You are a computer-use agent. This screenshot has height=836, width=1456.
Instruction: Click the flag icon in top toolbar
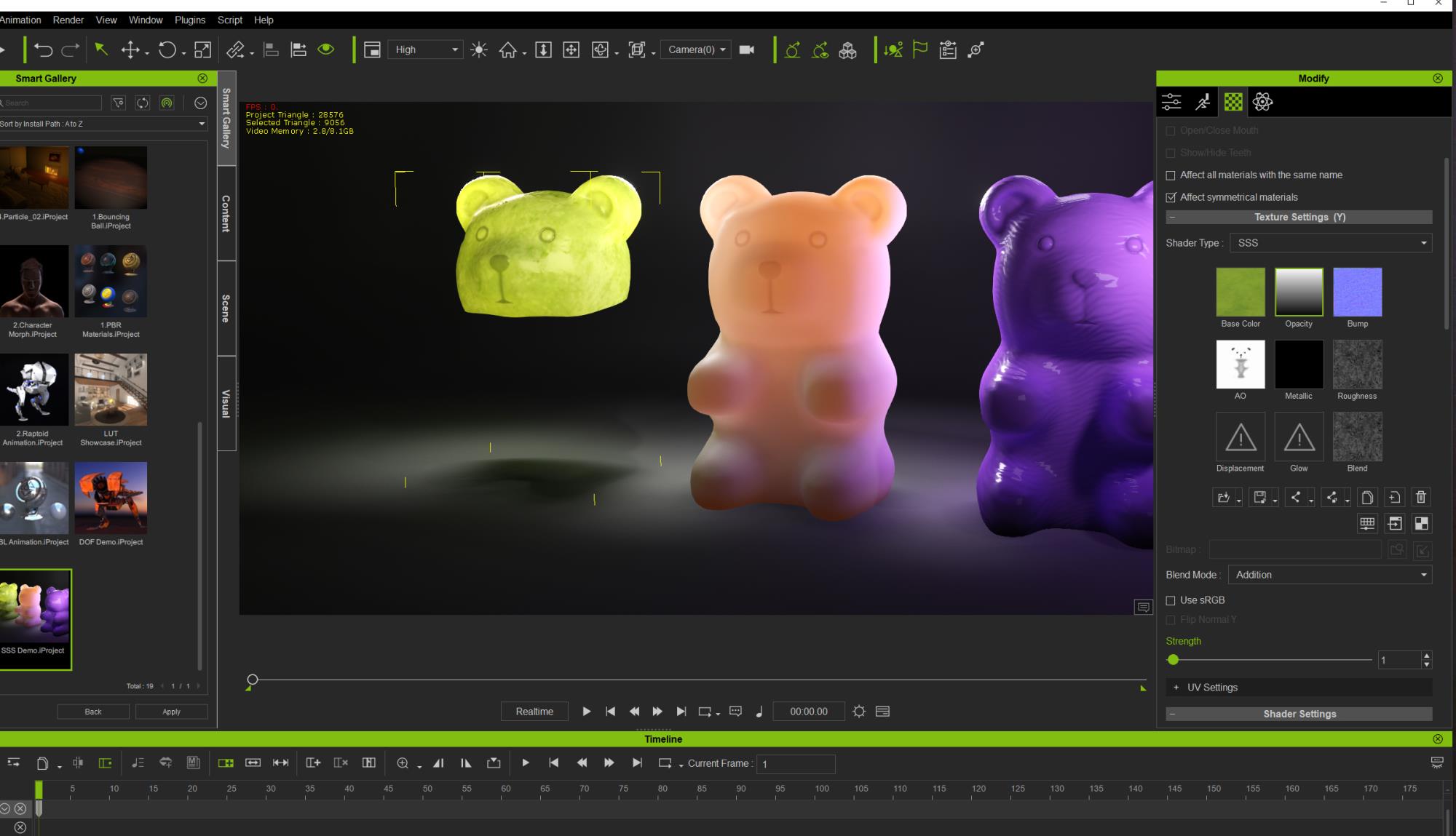click(x=920, y=49)
